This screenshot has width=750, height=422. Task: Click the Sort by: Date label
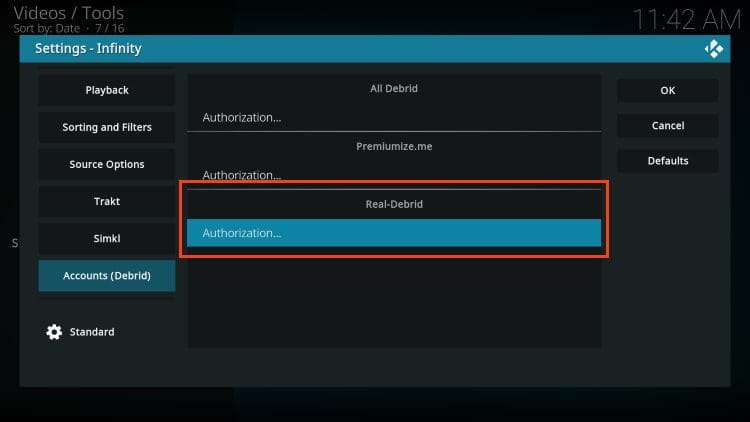[46, 29]
